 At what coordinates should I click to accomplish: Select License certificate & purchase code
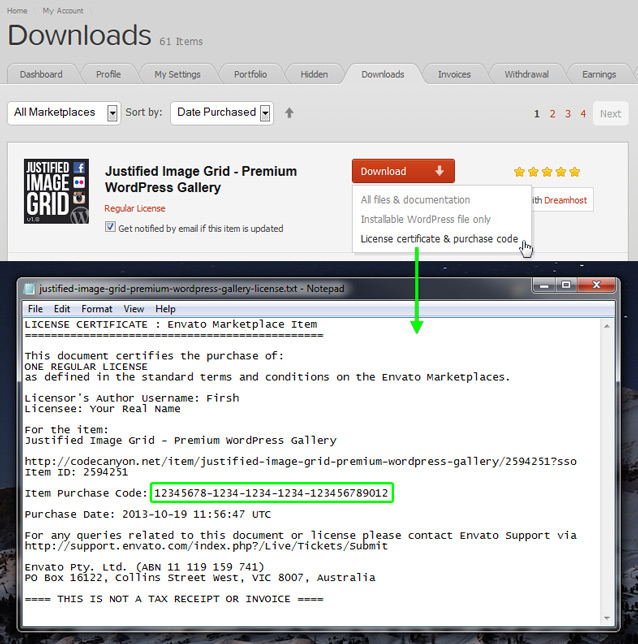tap(439, 239)
